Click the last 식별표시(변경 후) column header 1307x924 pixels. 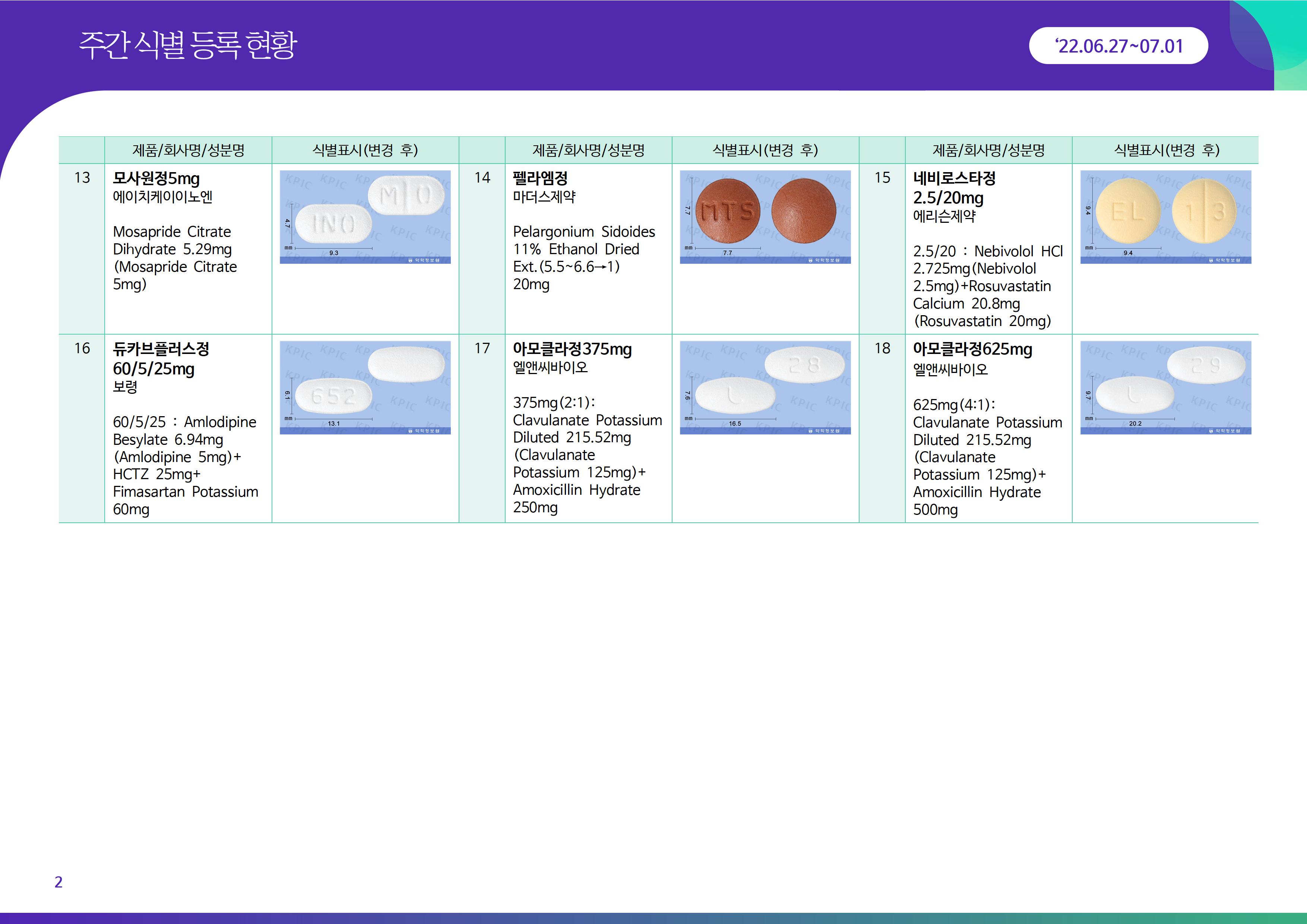click(1165, 150)
